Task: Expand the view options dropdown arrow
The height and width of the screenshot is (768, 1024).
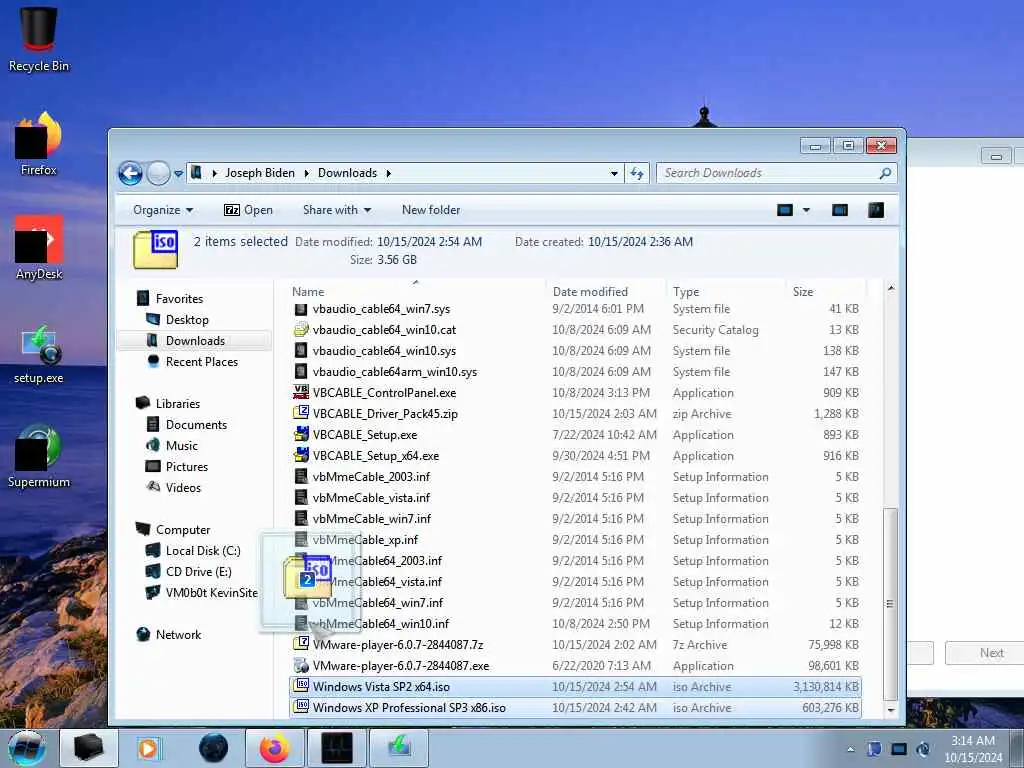Action: pos(806,210)
